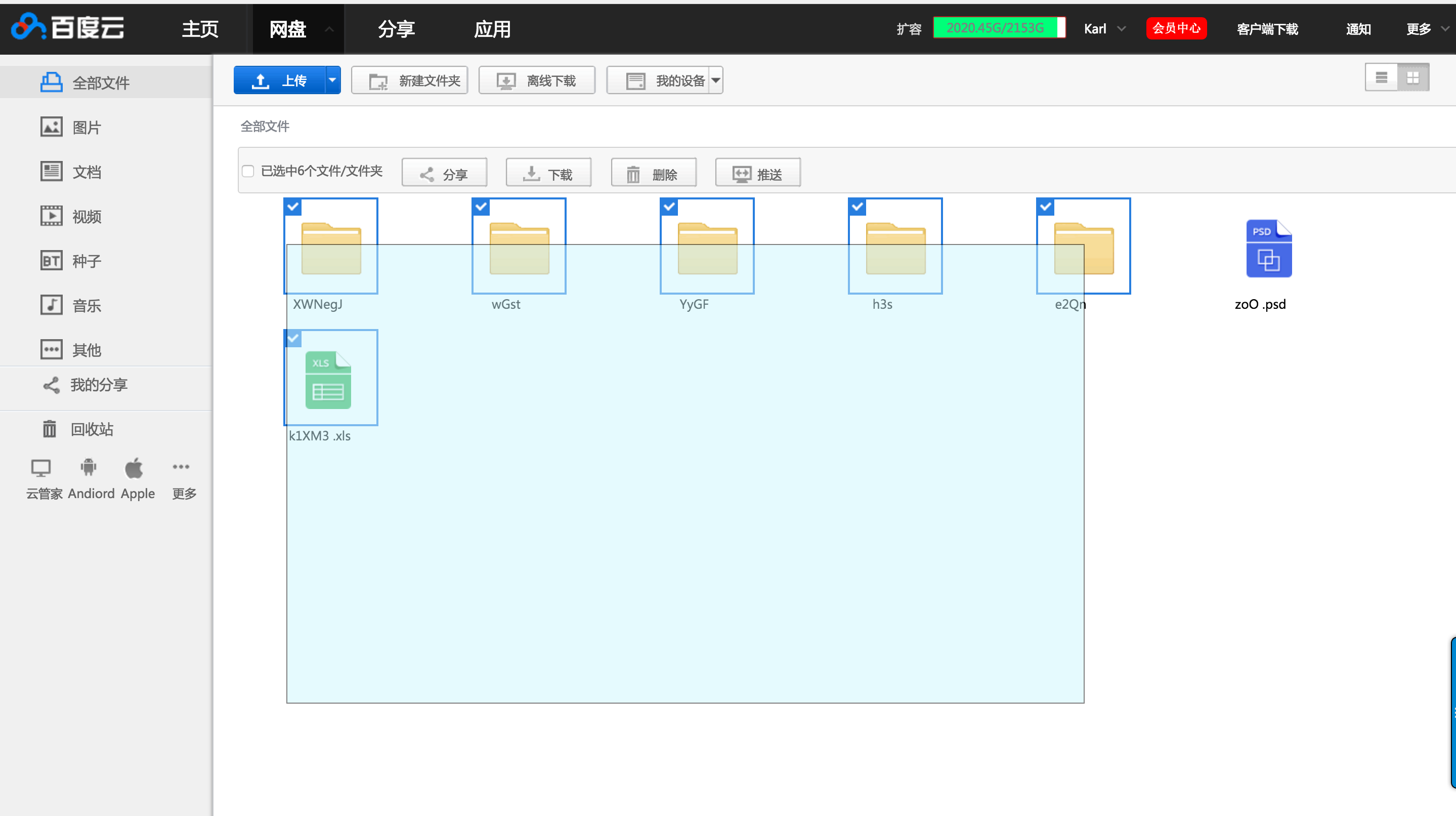Click the red 会员中心 button
The height and width of the screenshot is (816, 1456).
point(1176,28)
